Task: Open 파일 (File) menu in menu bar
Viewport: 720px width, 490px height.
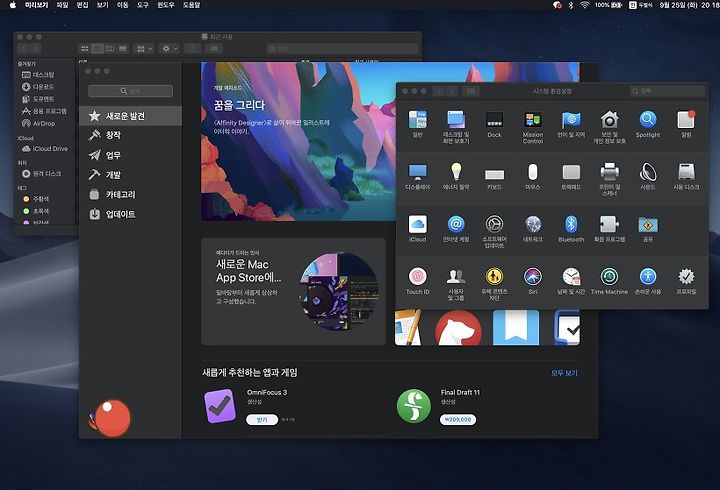Action: coord(62,5)
